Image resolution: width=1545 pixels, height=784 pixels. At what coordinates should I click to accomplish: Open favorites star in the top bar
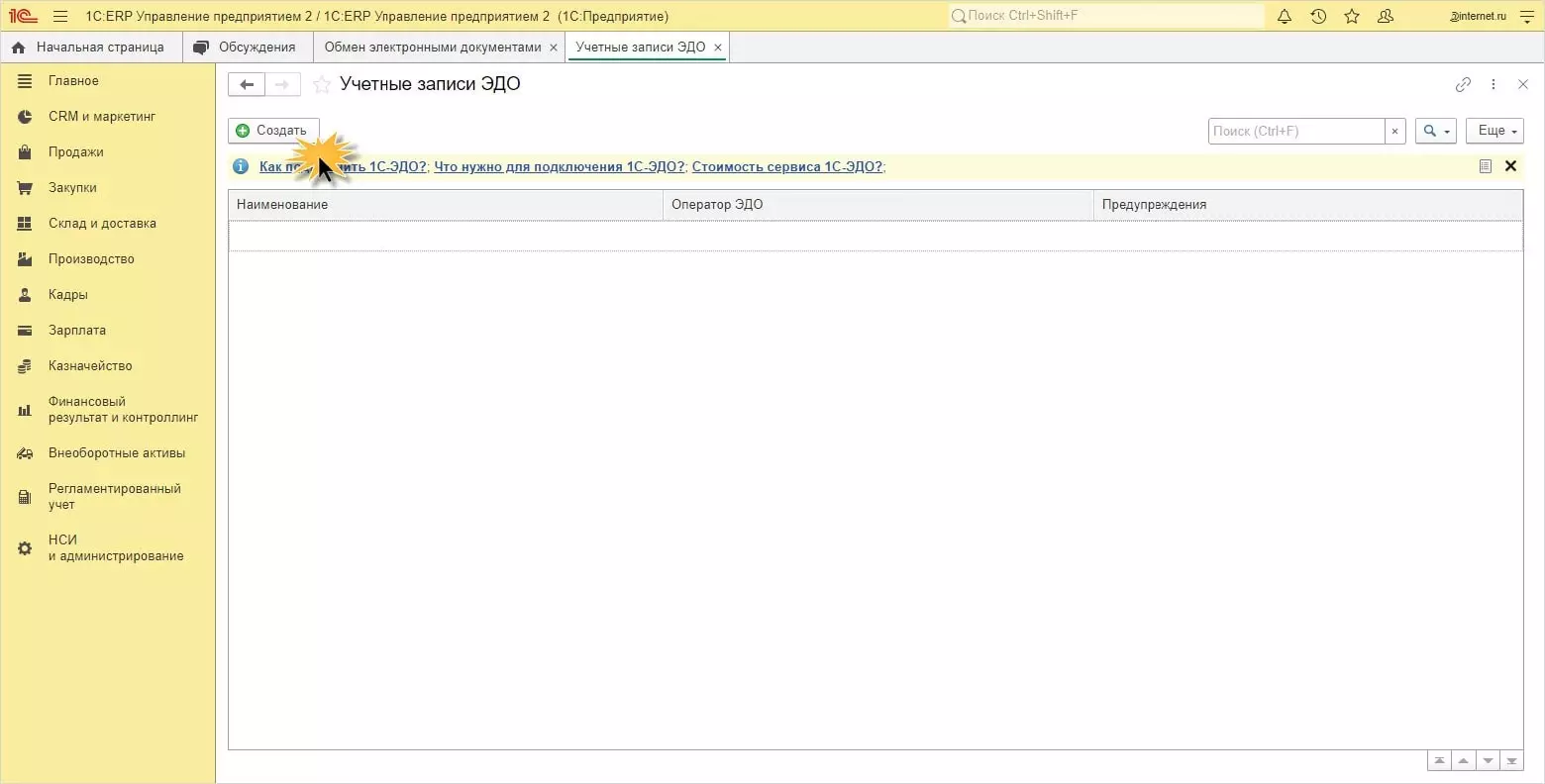1352,16
